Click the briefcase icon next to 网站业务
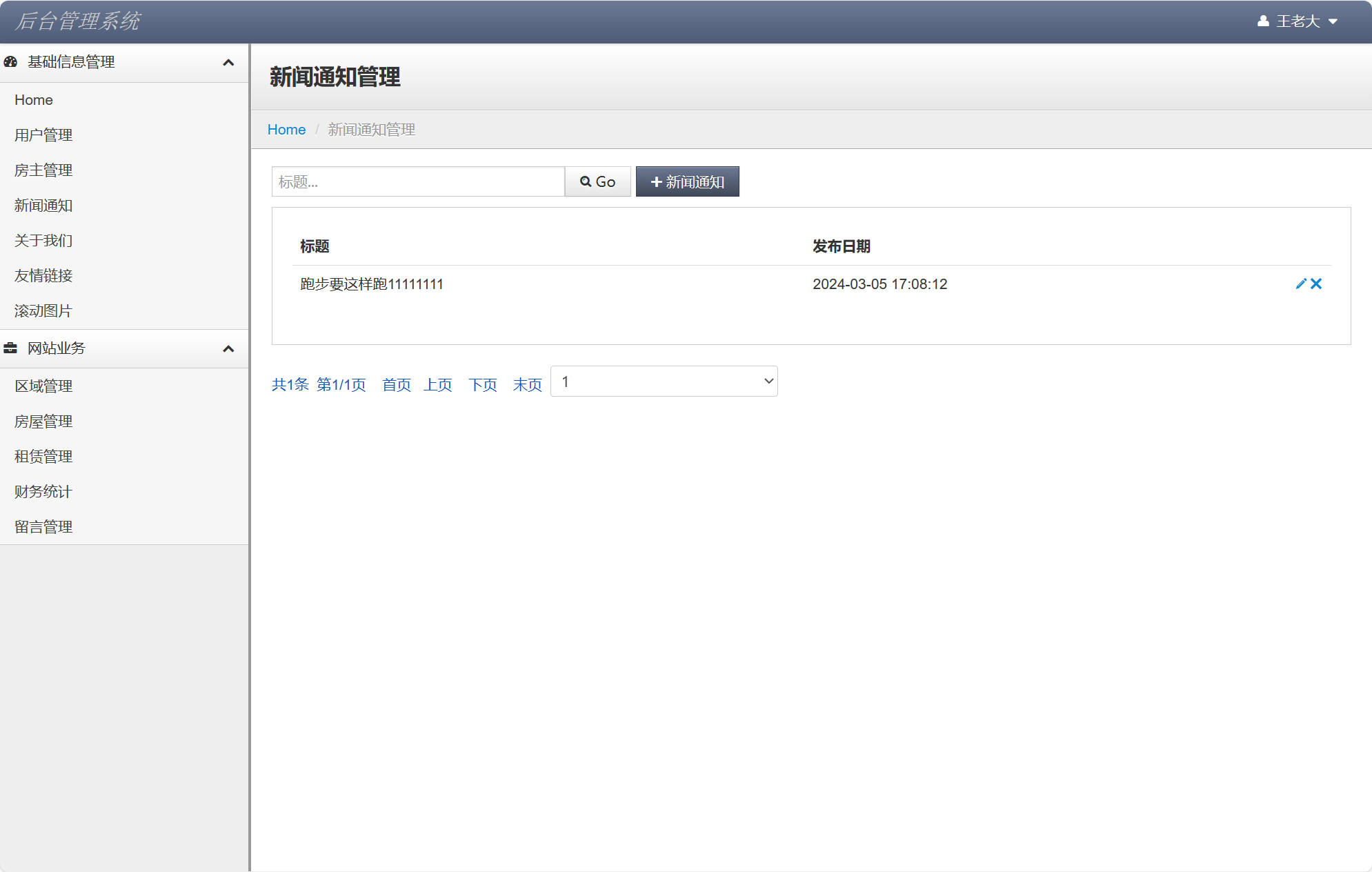Screen dimensions: 1372x872 tap(10, 348)
